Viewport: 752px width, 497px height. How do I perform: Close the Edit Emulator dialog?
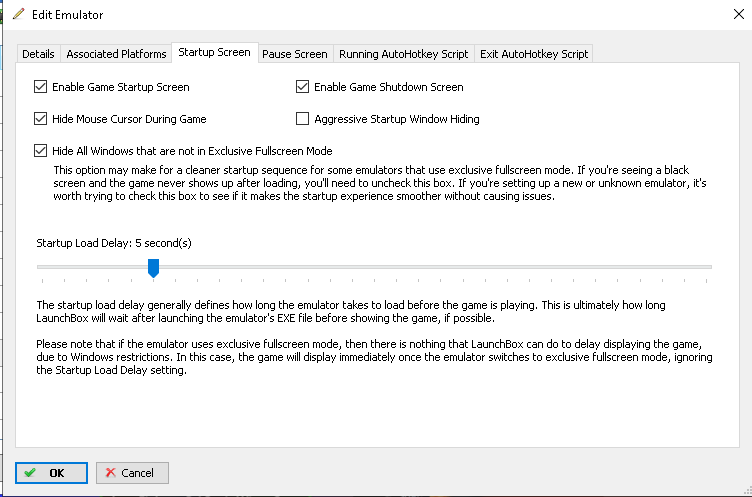tap(739, 14)
